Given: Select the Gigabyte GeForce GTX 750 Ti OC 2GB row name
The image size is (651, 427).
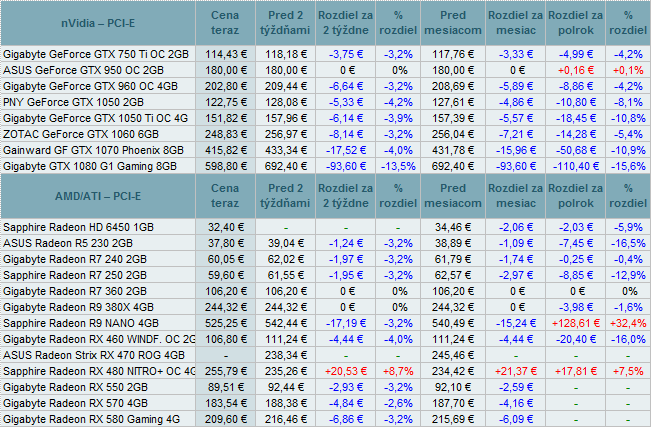Looking at the screenshot, I should click(96, 54).
